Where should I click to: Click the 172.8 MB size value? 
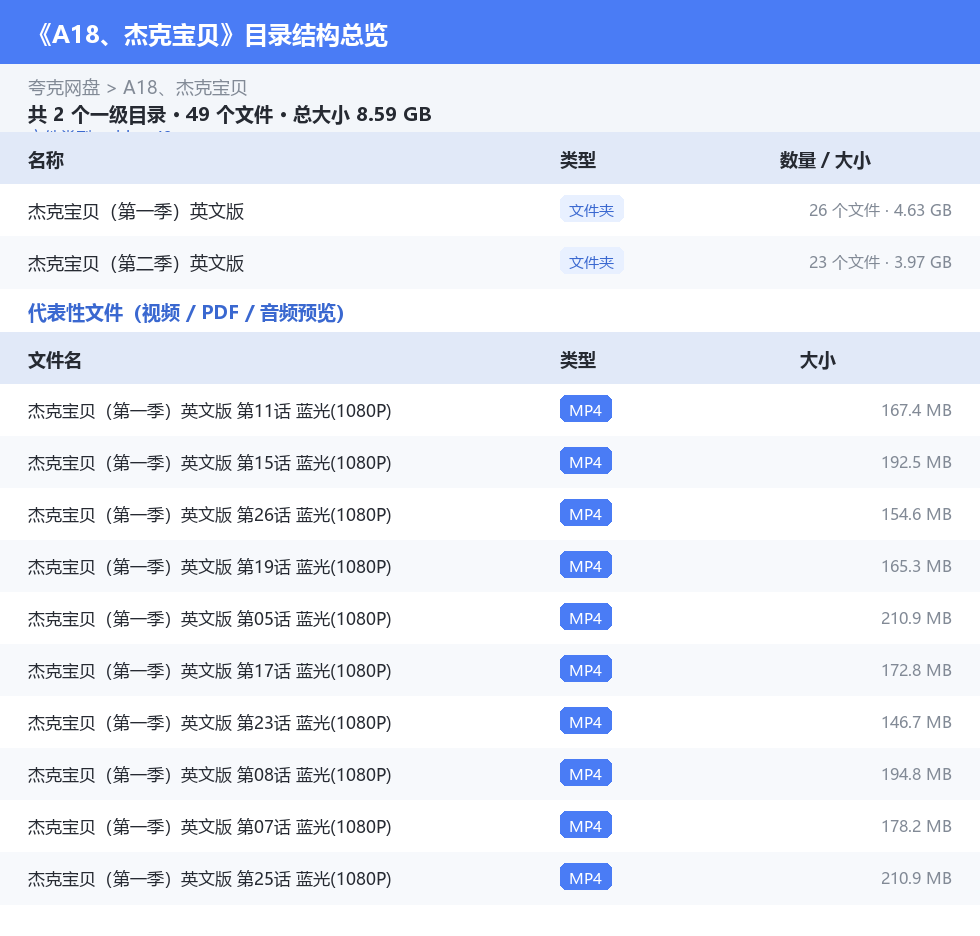(916, 669)
